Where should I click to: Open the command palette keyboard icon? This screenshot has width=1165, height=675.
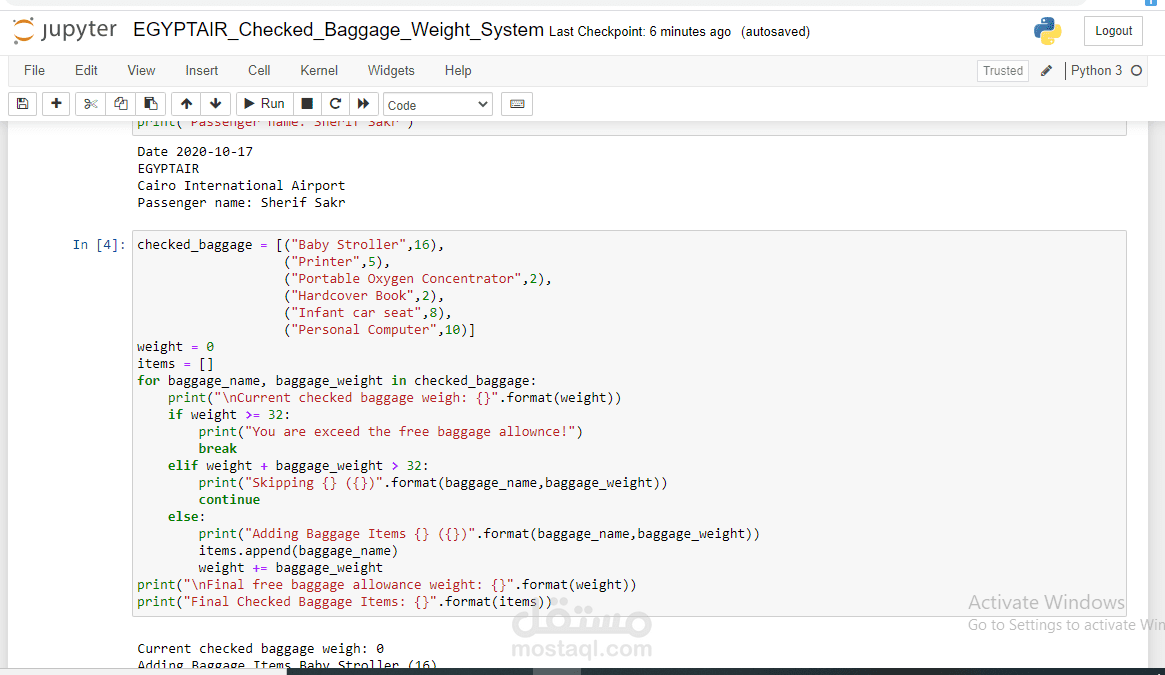[517, 104]
